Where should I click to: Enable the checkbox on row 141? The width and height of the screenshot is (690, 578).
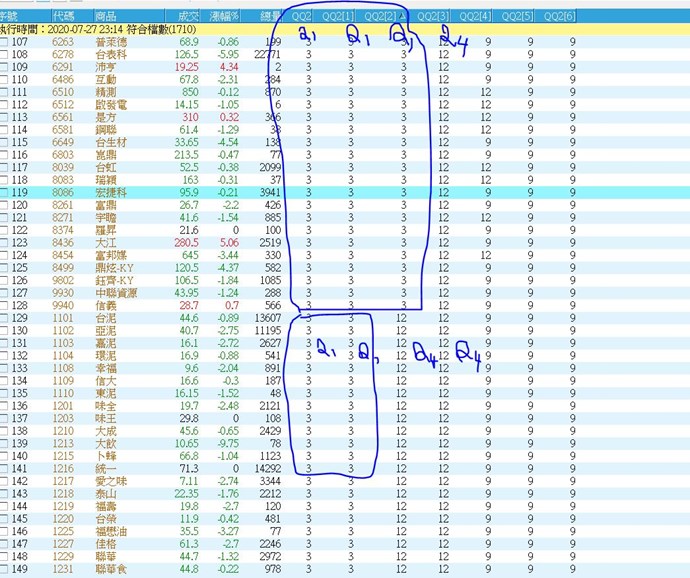[x=5, y=466]
